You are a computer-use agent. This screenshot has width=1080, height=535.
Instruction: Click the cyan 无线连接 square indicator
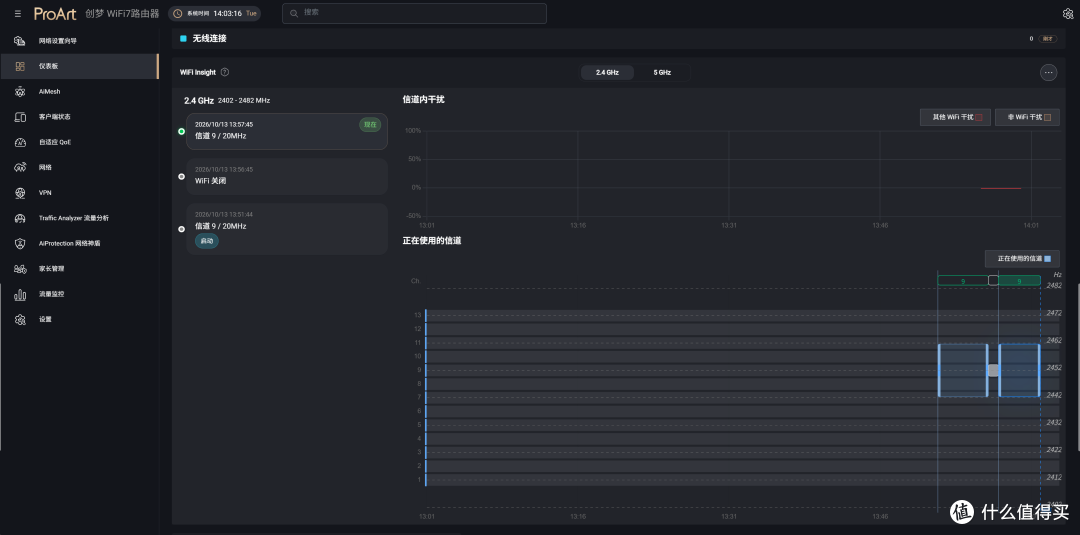[183, 39]
